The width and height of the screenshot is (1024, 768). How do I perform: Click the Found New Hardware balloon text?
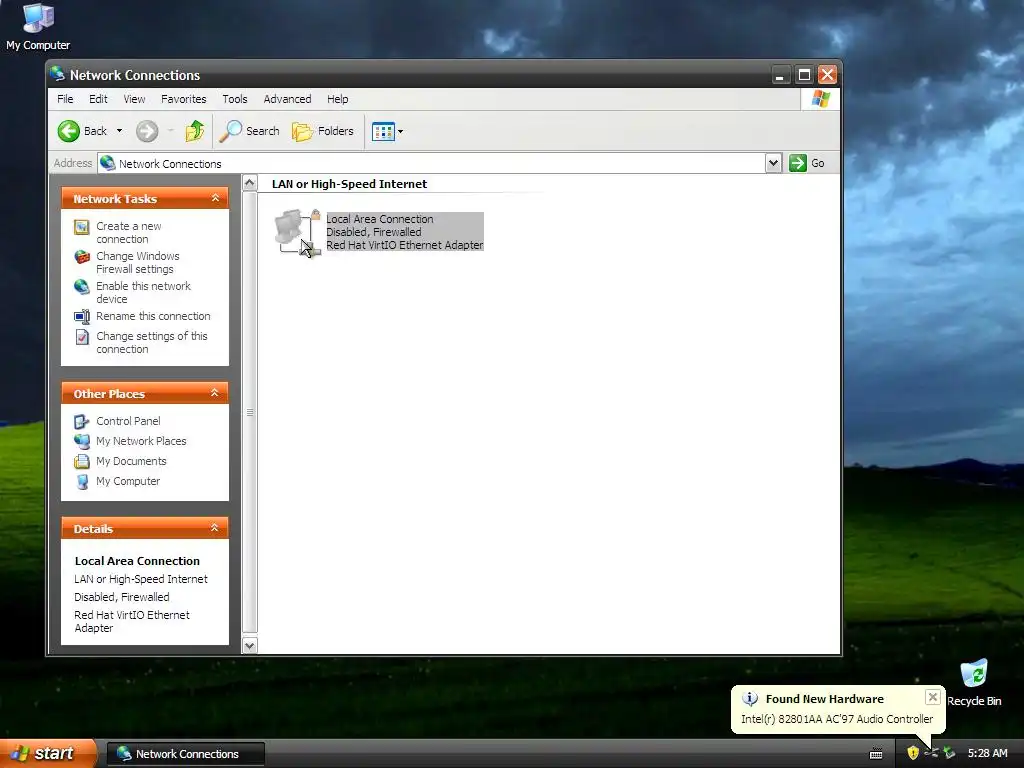tap(837, 719)
